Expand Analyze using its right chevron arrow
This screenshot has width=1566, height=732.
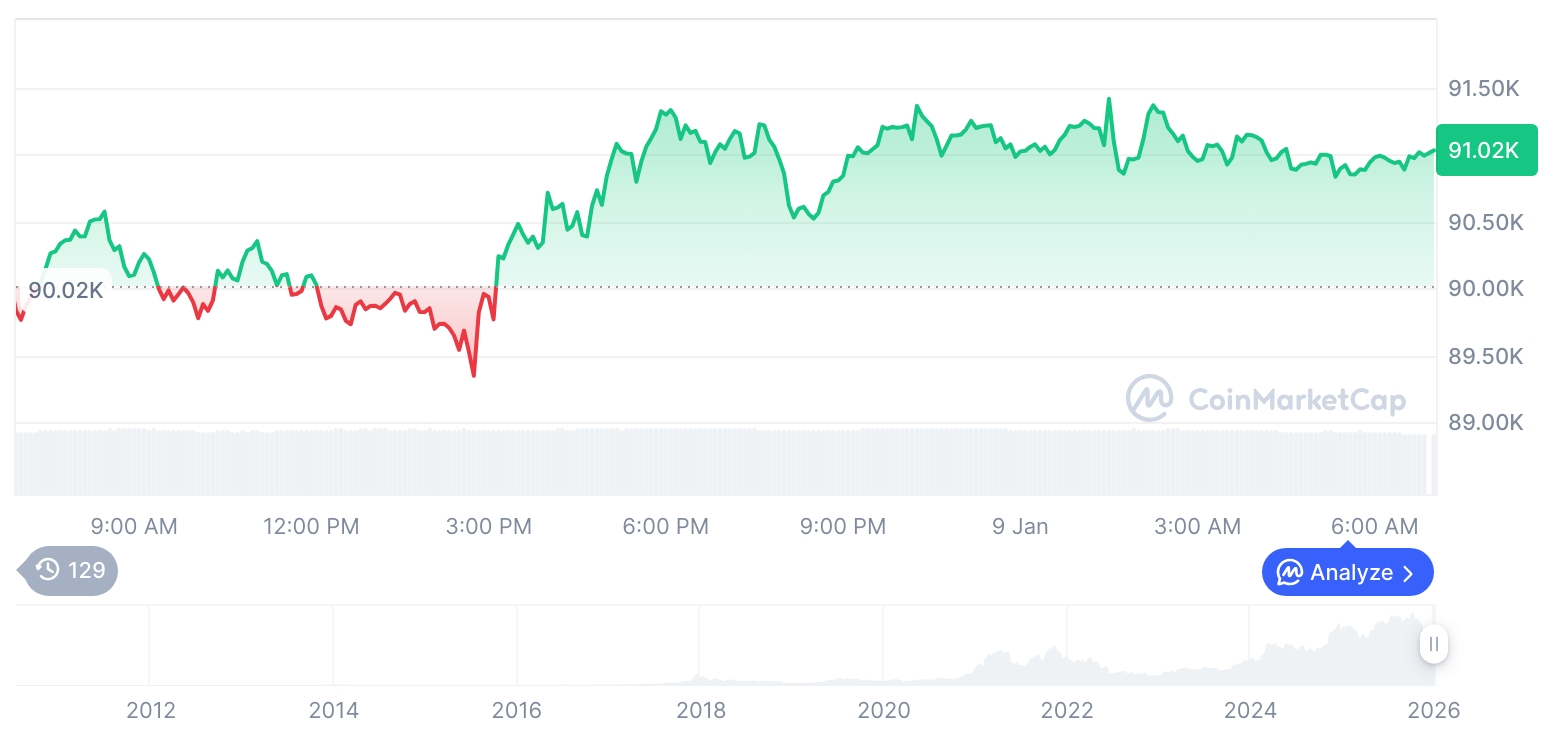coord(1409,573)
